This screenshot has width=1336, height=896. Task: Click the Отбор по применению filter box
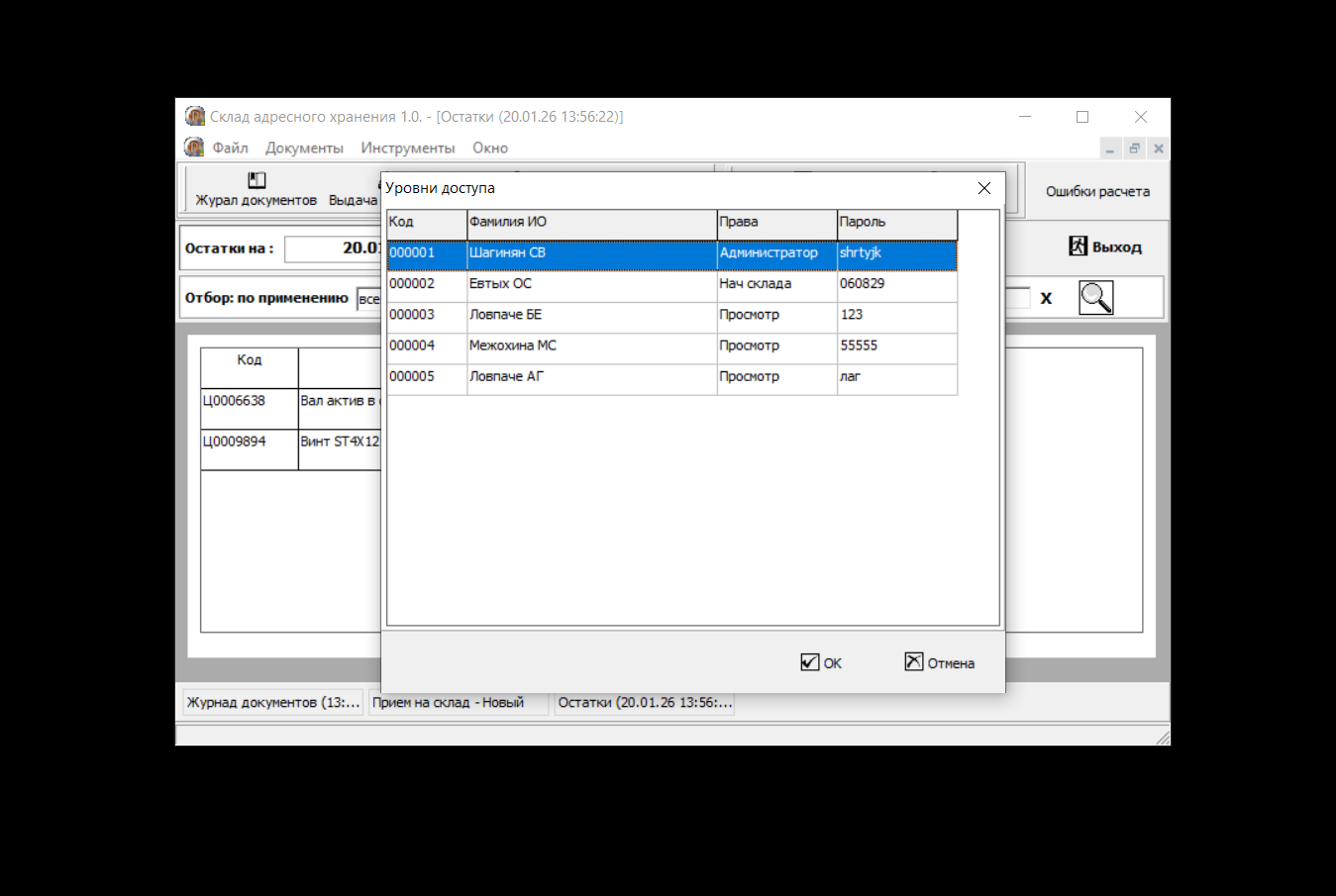click(368, 299)
